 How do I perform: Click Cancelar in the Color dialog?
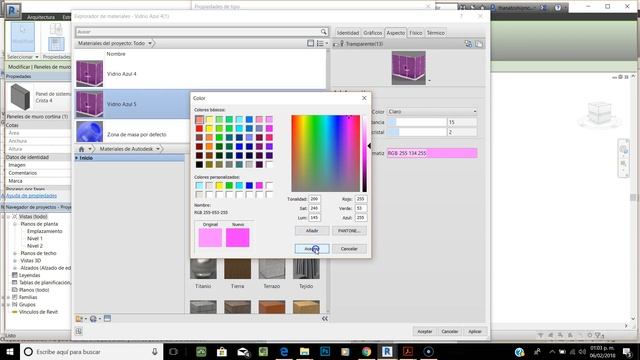pyautogui.click(x=349, y=249)
